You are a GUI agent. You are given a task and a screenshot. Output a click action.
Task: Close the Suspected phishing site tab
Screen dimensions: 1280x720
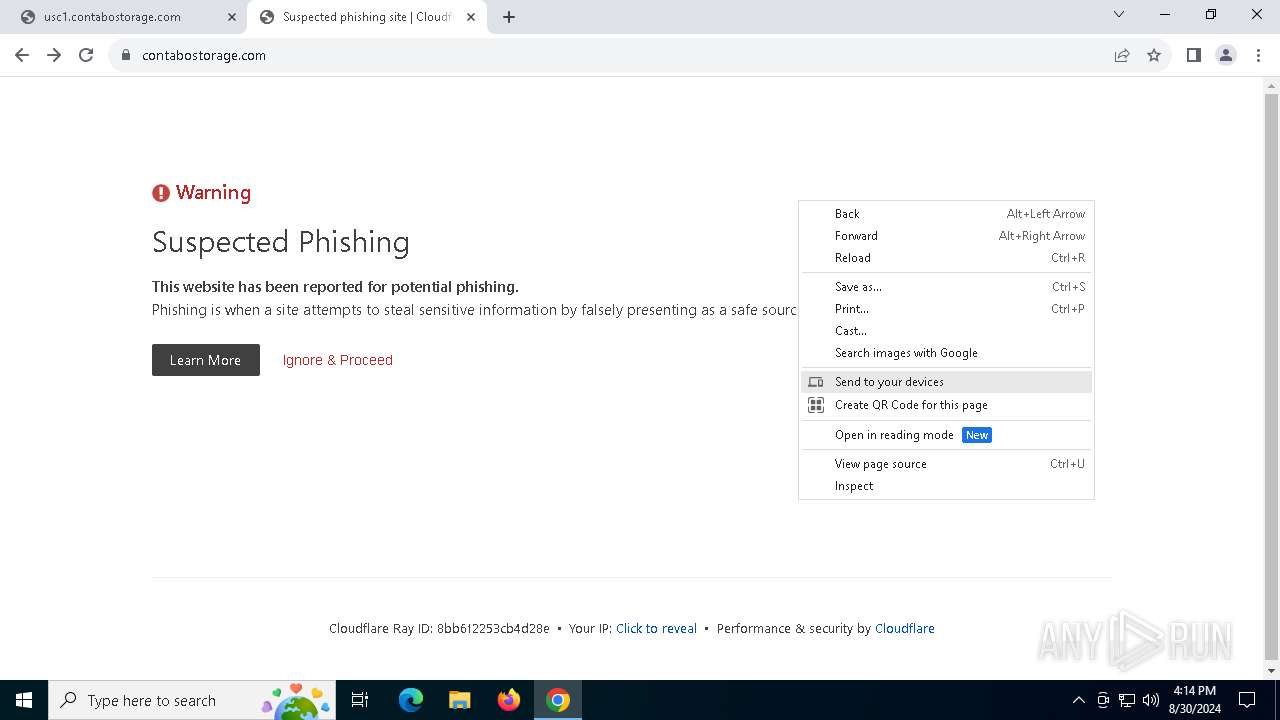[471, 17]
